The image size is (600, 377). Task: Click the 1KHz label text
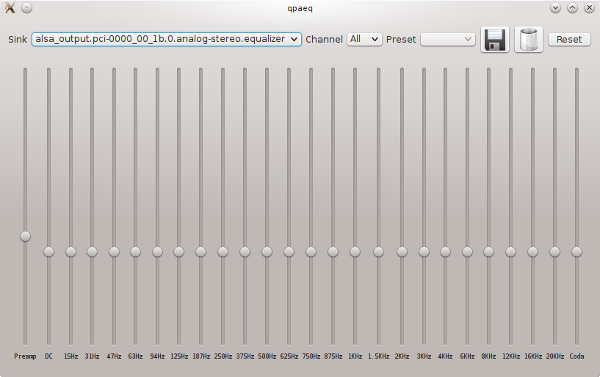[355, 356]
